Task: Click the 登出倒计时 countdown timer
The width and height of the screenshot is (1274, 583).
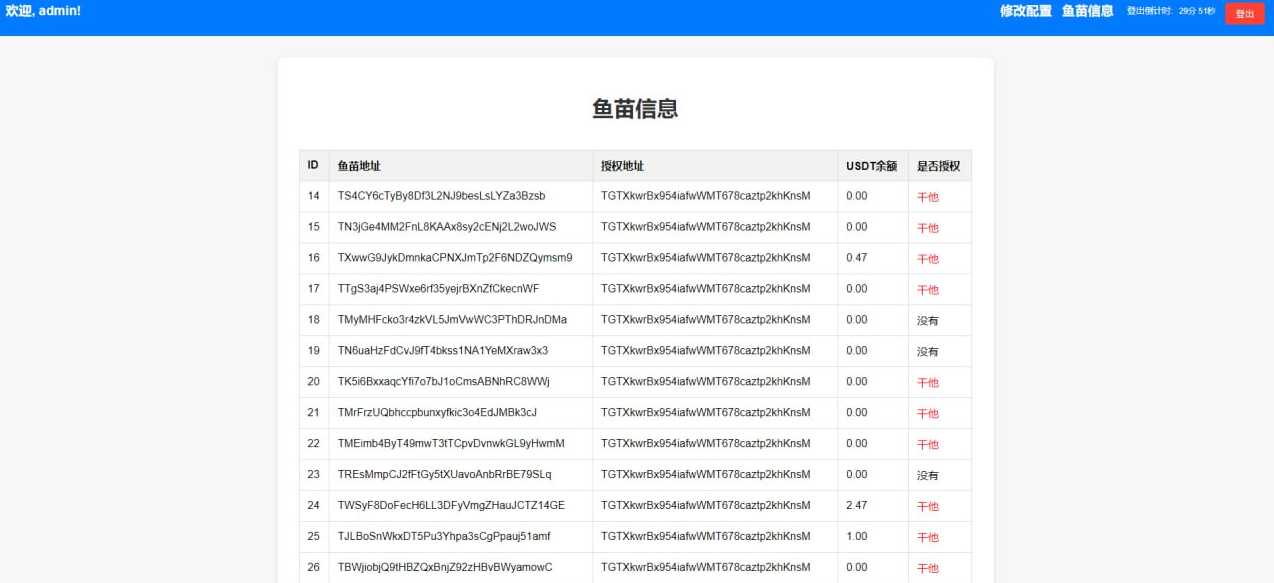Action: tap(1171, 11)
